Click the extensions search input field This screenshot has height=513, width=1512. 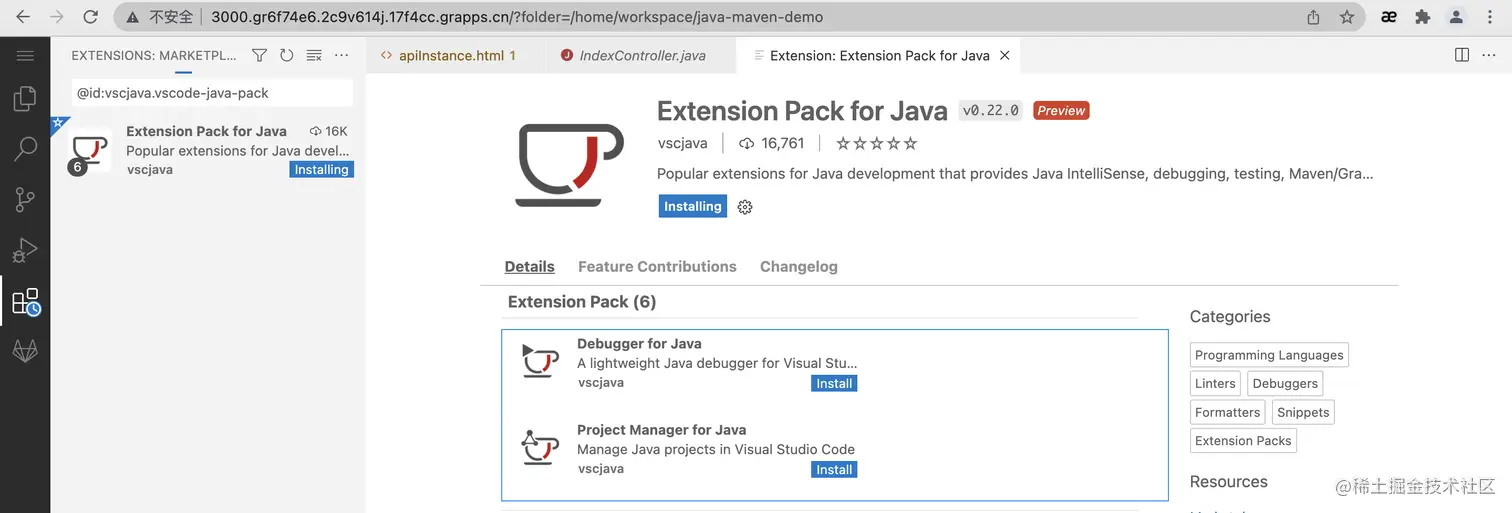pyautogui.click(x=213, y=93)
